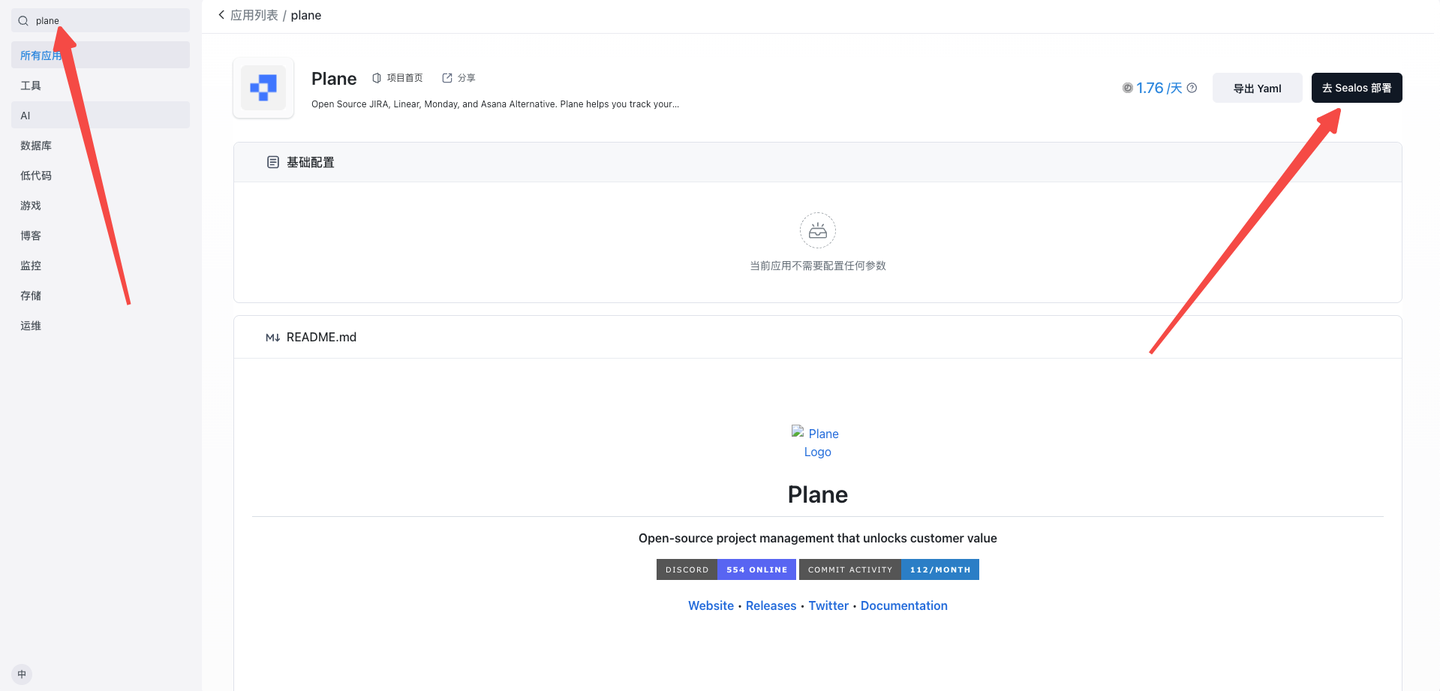
Task: Open the 监控 category in sidebar
Action: [x=31, y=266]
